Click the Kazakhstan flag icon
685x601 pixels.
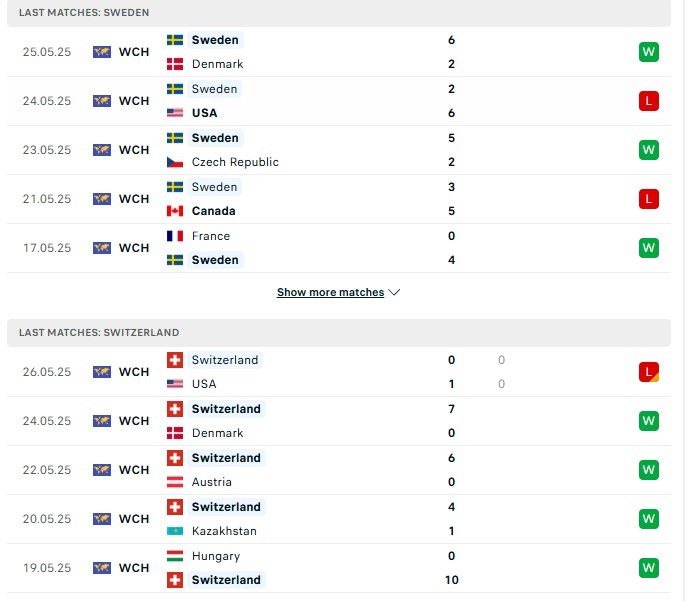(x=175, y=531)
